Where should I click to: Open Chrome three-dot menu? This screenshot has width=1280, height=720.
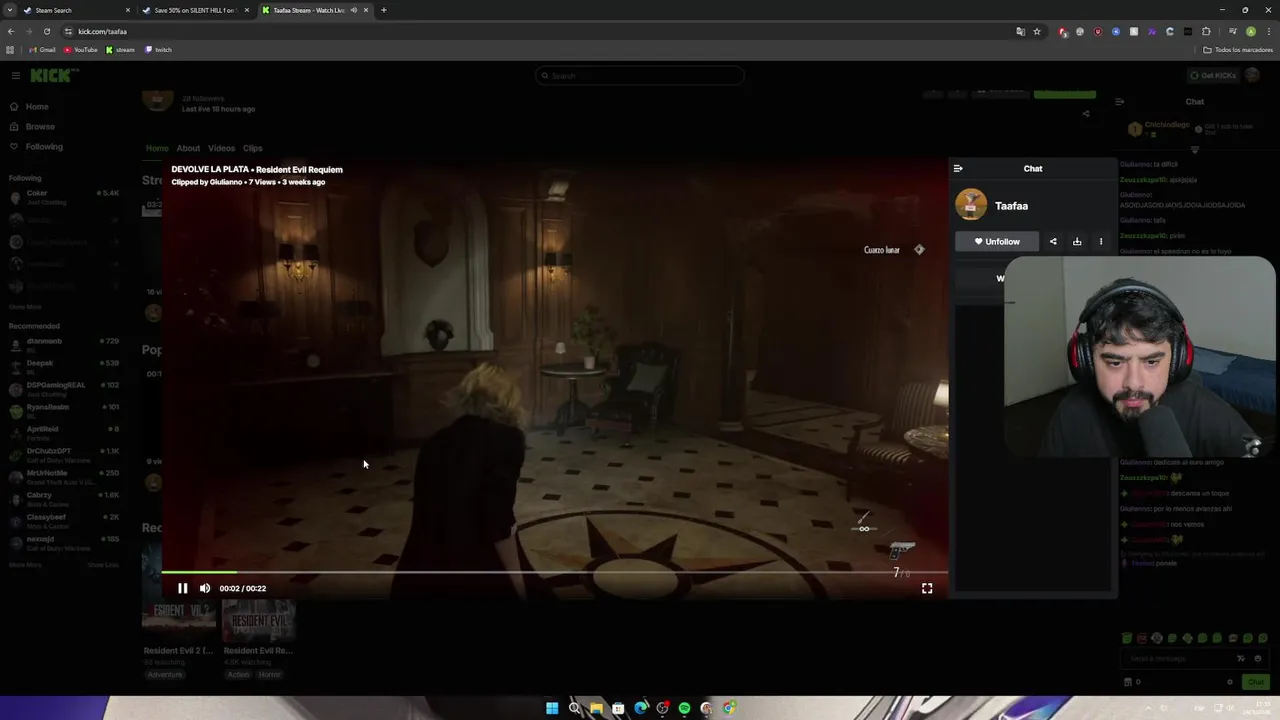click(x=1269, y=31)
